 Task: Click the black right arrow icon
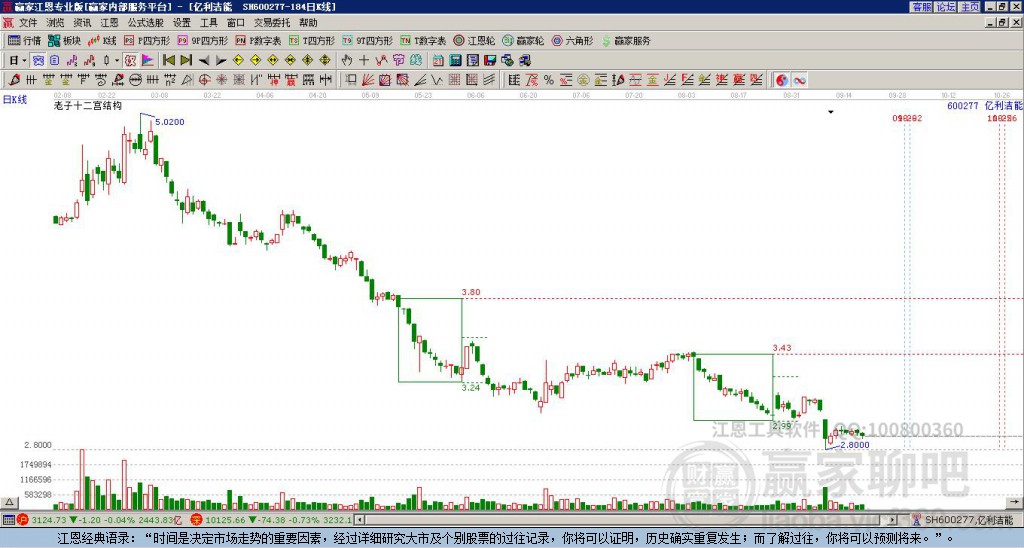[x=221, y=60]
